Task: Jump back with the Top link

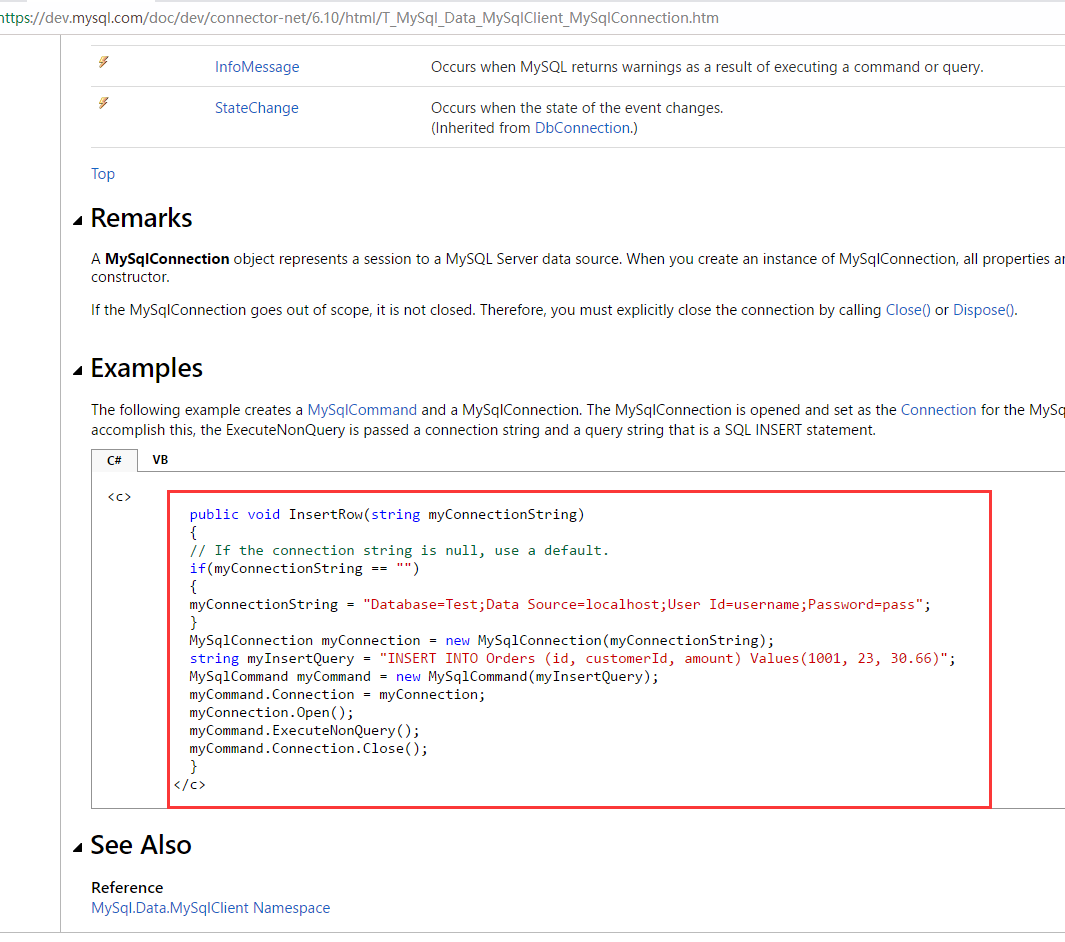Action: pos(102,174)
